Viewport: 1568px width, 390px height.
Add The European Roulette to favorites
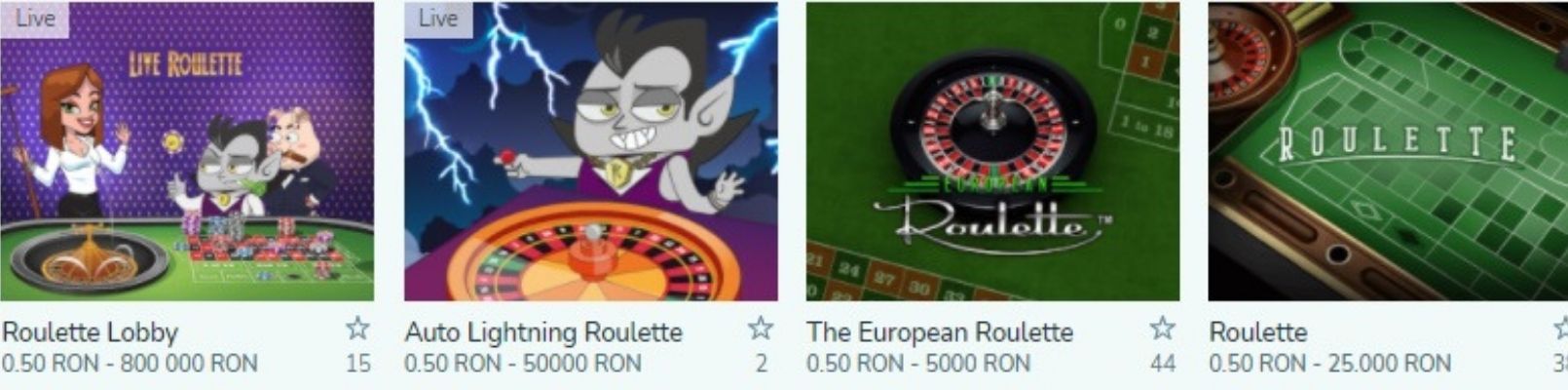click(1163, 328)
